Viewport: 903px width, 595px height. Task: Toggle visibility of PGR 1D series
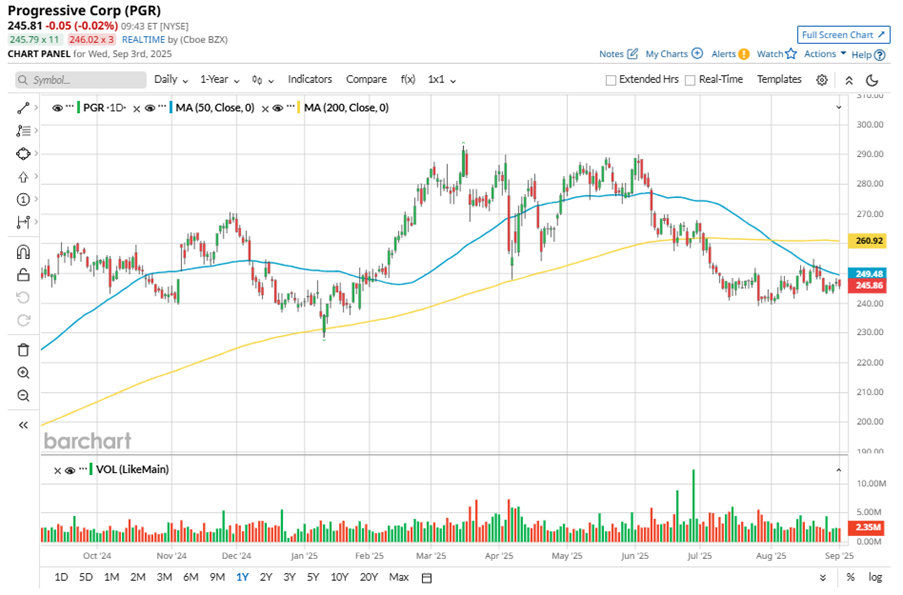tap(57, 108)
